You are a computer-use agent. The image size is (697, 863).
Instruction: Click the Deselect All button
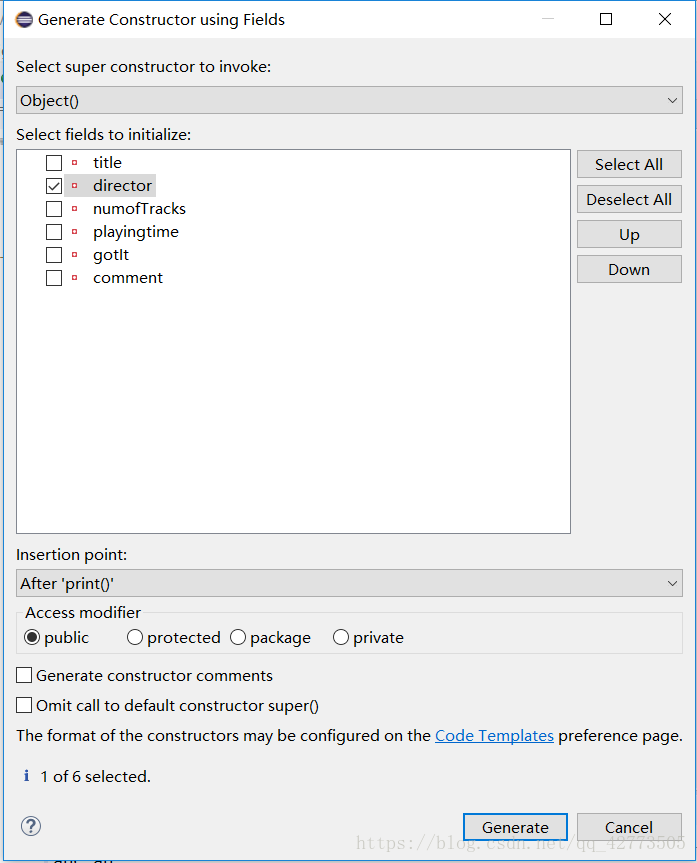click(629, 199)
